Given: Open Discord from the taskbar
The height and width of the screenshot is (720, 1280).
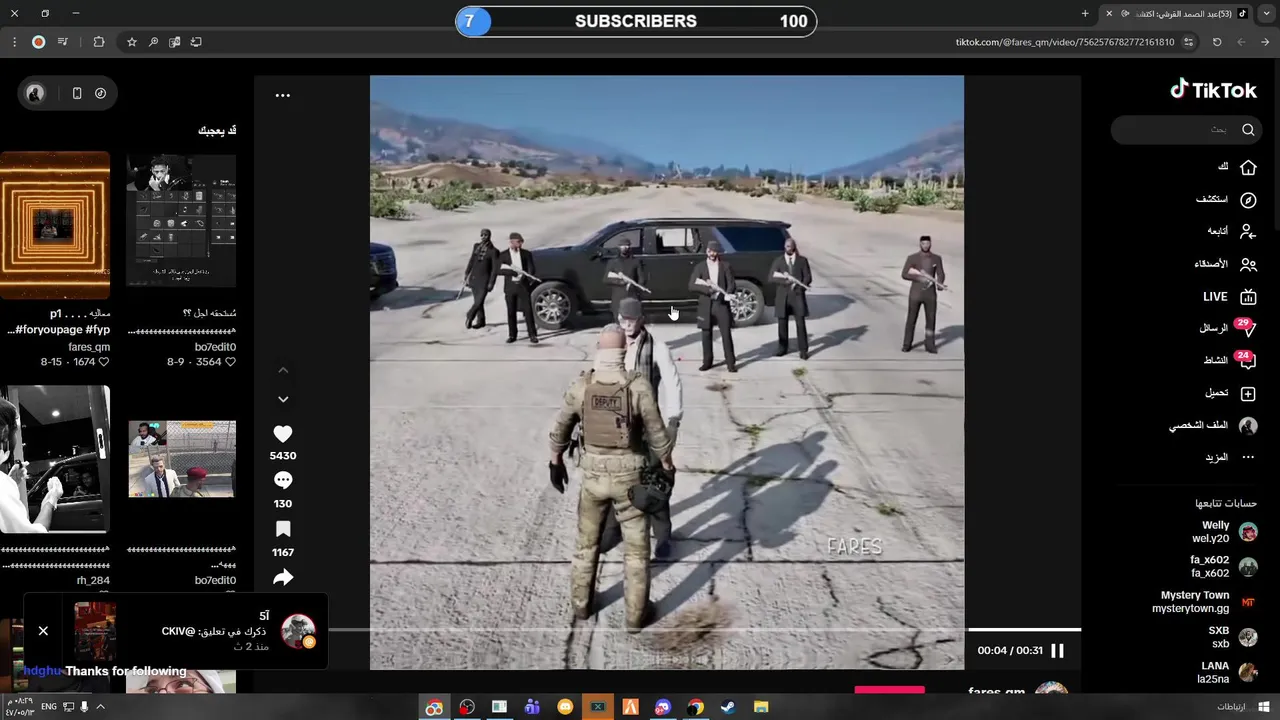Looking at the screenshot, I should pos(663,707).
